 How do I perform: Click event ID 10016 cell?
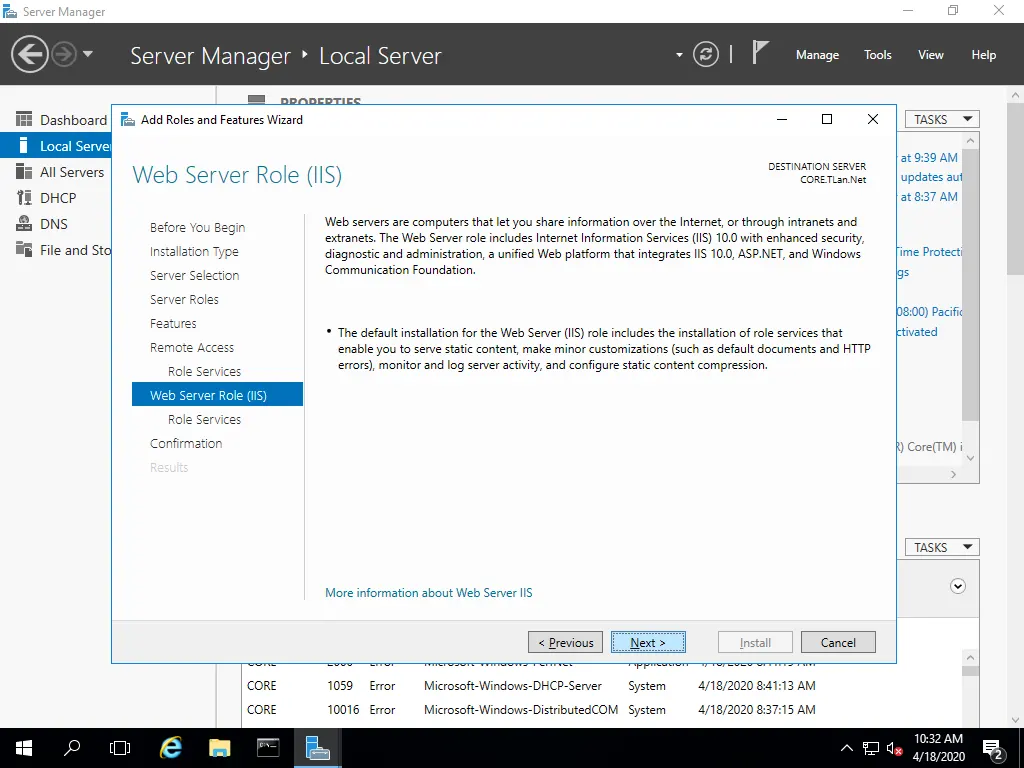click(343, 710)
